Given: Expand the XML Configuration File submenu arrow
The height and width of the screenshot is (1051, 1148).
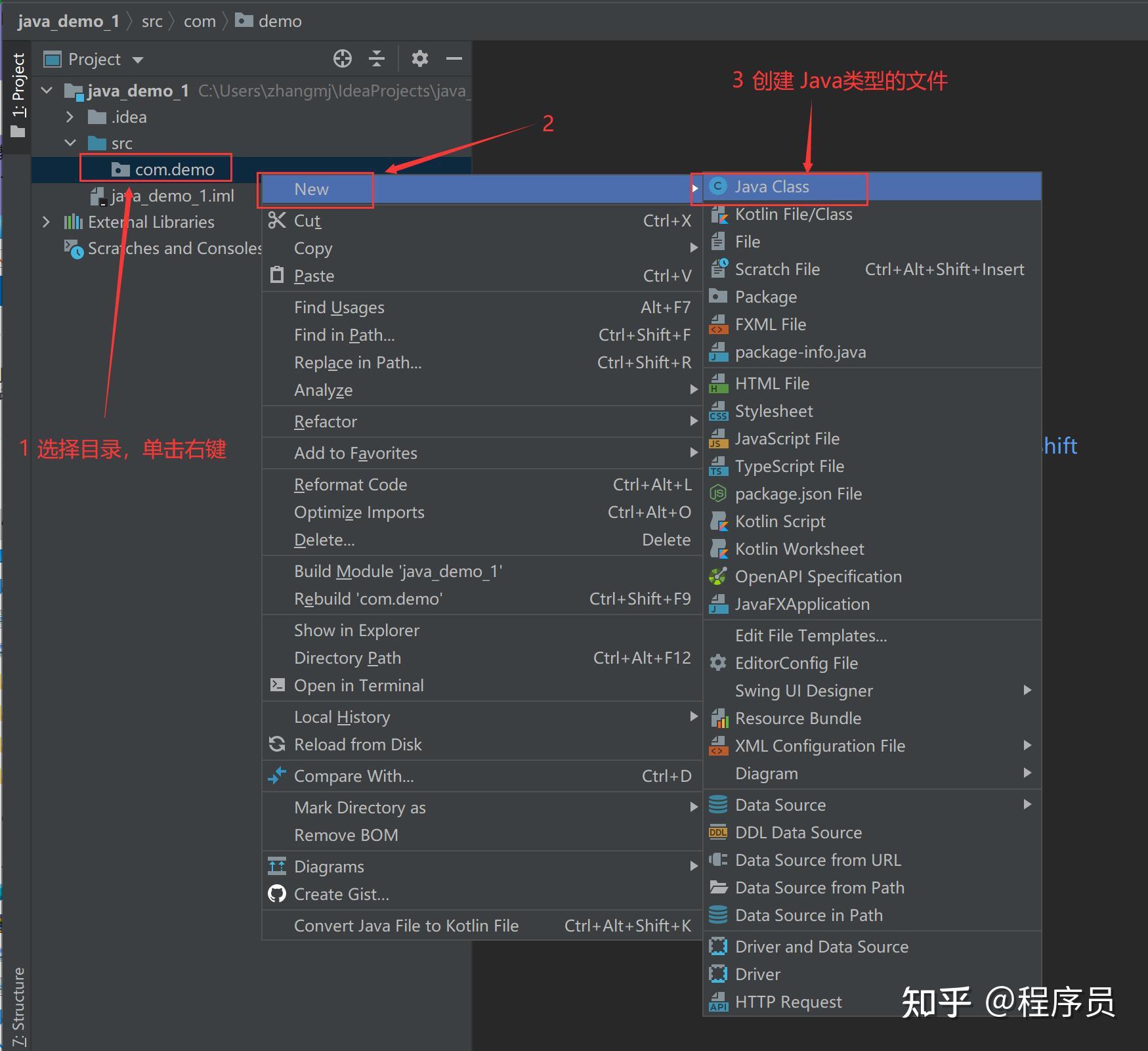Looking at the screenshot, I should (1027, 745).
